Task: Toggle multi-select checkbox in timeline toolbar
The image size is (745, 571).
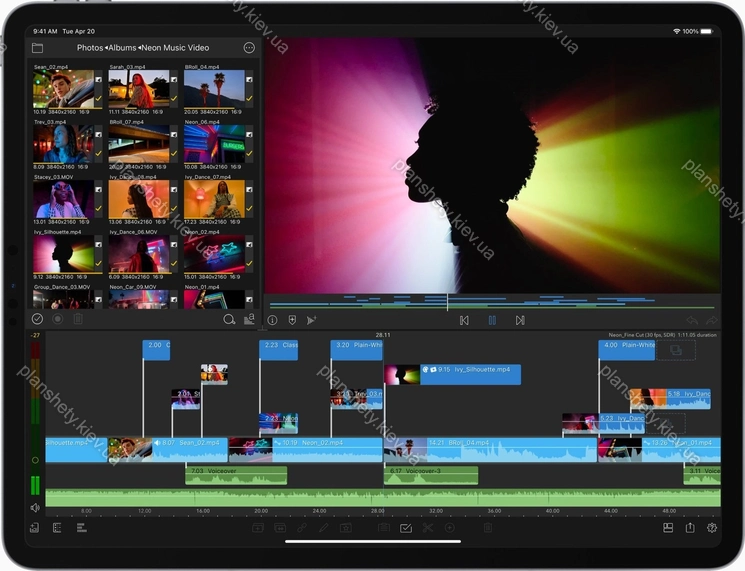Action: point(406,527)
